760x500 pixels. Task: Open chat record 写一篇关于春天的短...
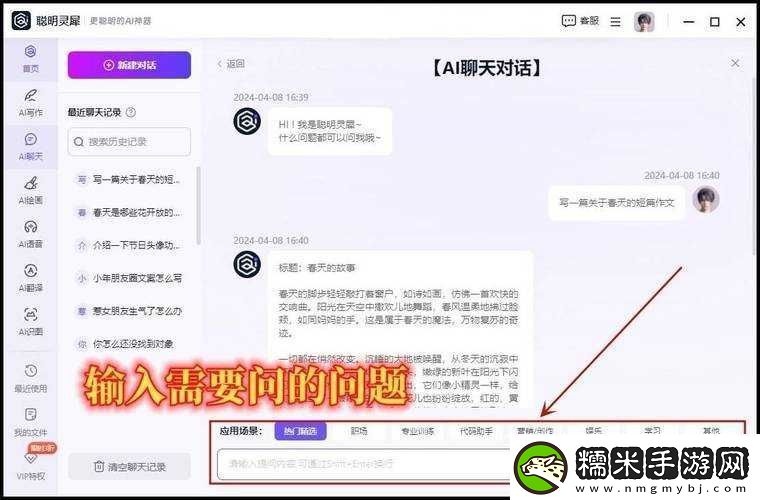click(130, 180)
